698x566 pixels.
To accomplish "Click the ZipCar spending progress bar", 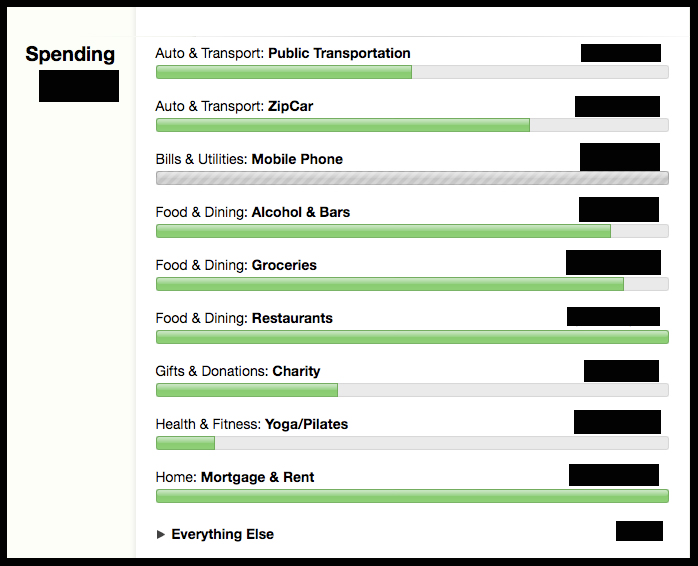I will 412,125.
